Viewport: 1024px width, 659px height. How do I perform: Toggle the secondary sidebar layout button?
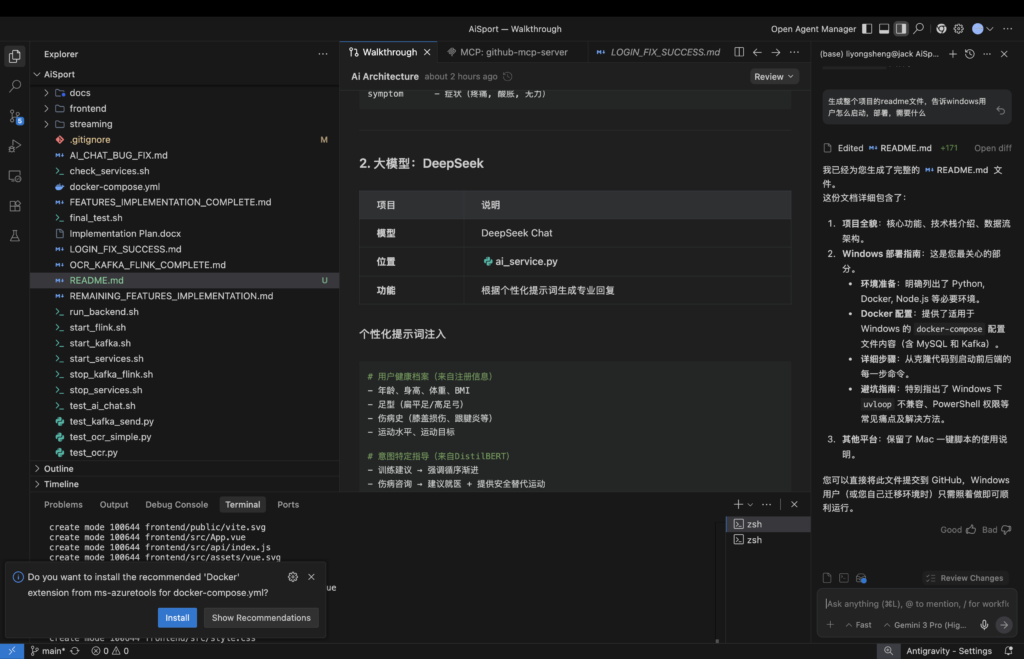click(901, 29)
